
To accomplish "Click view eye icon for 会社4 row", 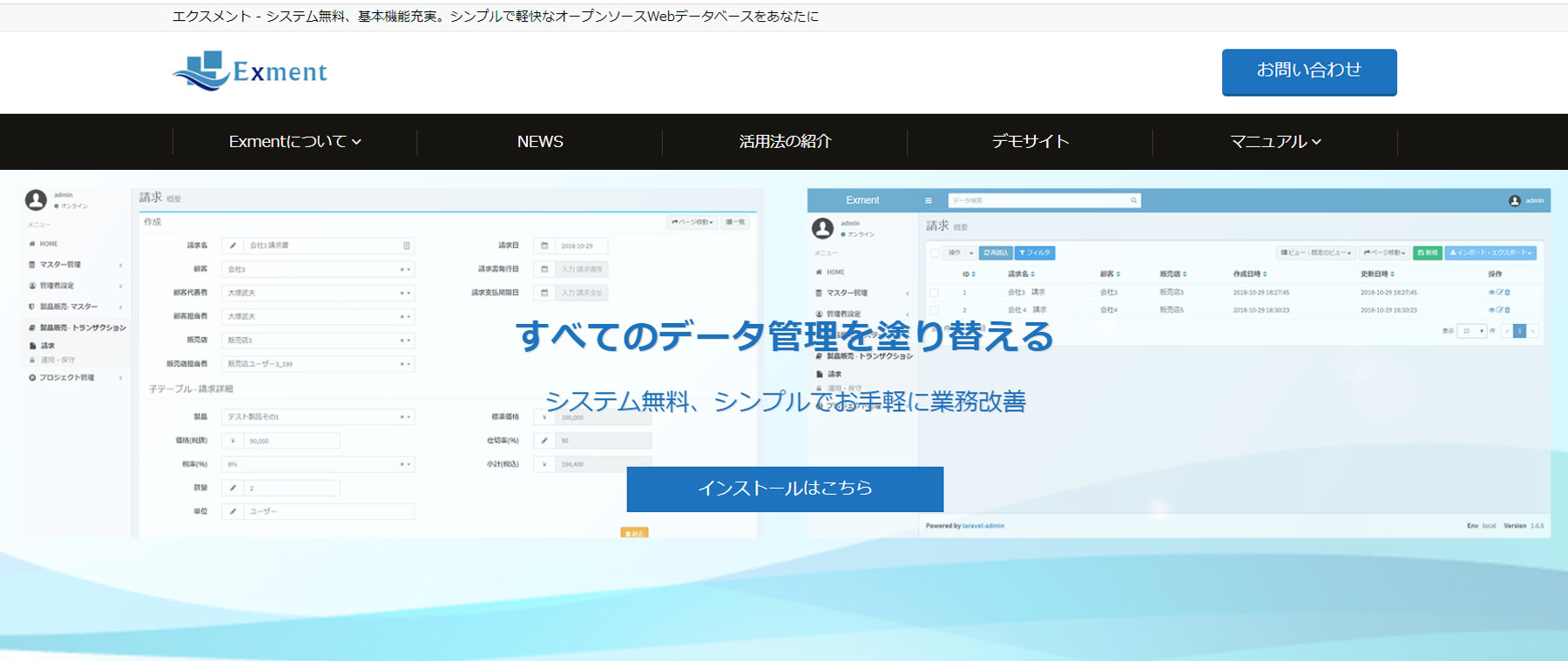I will (x=1491, y=310).
